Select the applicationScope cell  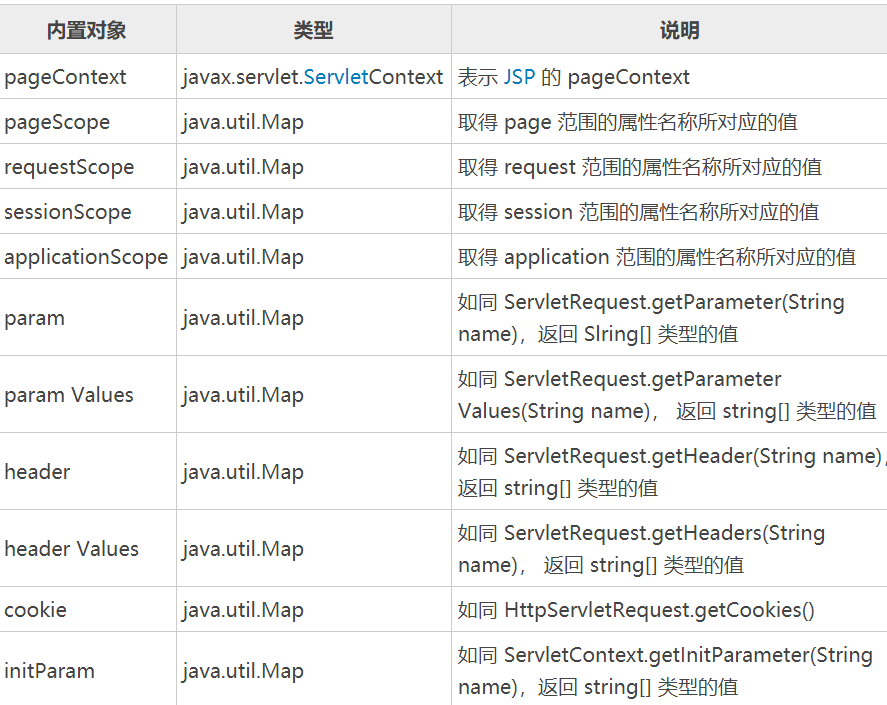[86, 257]
